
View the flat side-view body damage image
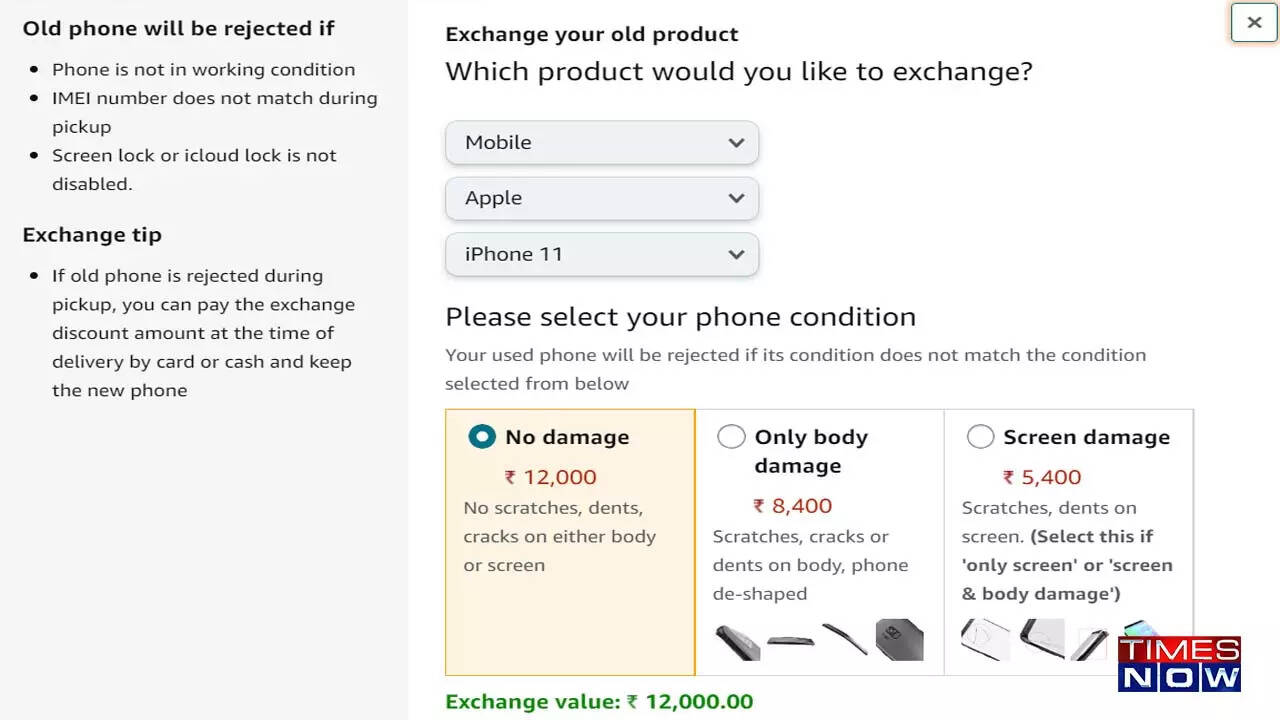point(790,641)
